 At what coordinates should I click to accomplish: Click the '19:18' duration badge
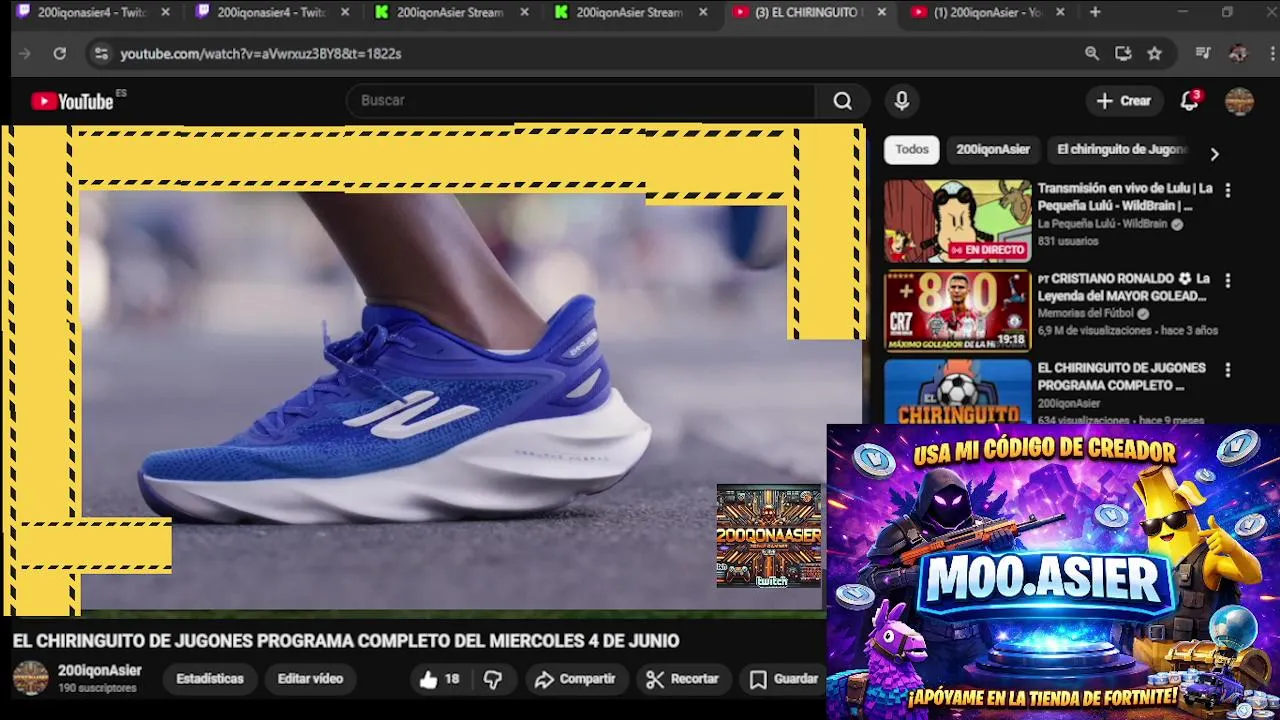pyautogui.click(x=1011, y=340)
